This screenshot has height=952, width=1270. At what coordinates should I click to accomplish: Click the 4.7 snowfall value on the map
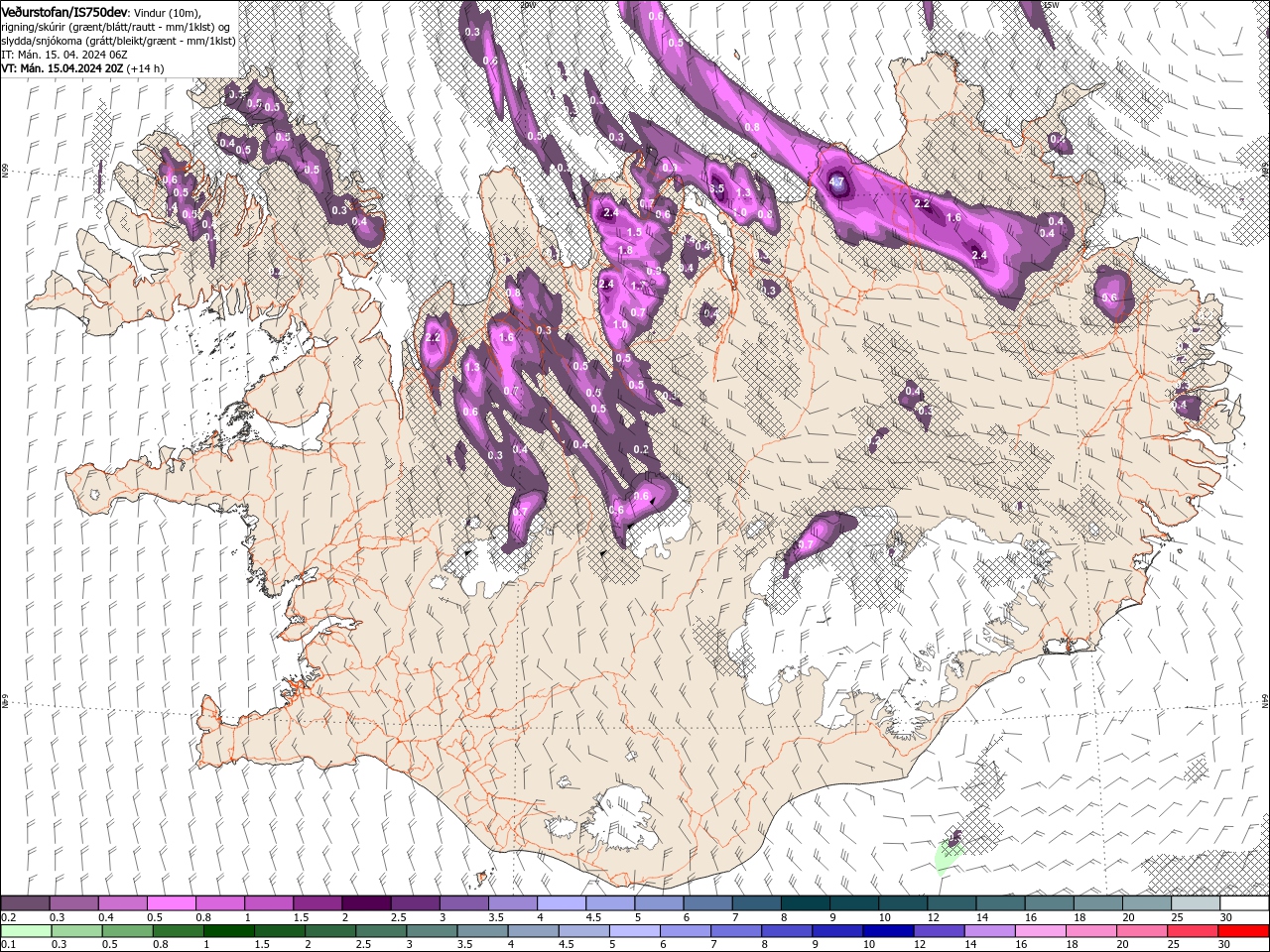836,182
